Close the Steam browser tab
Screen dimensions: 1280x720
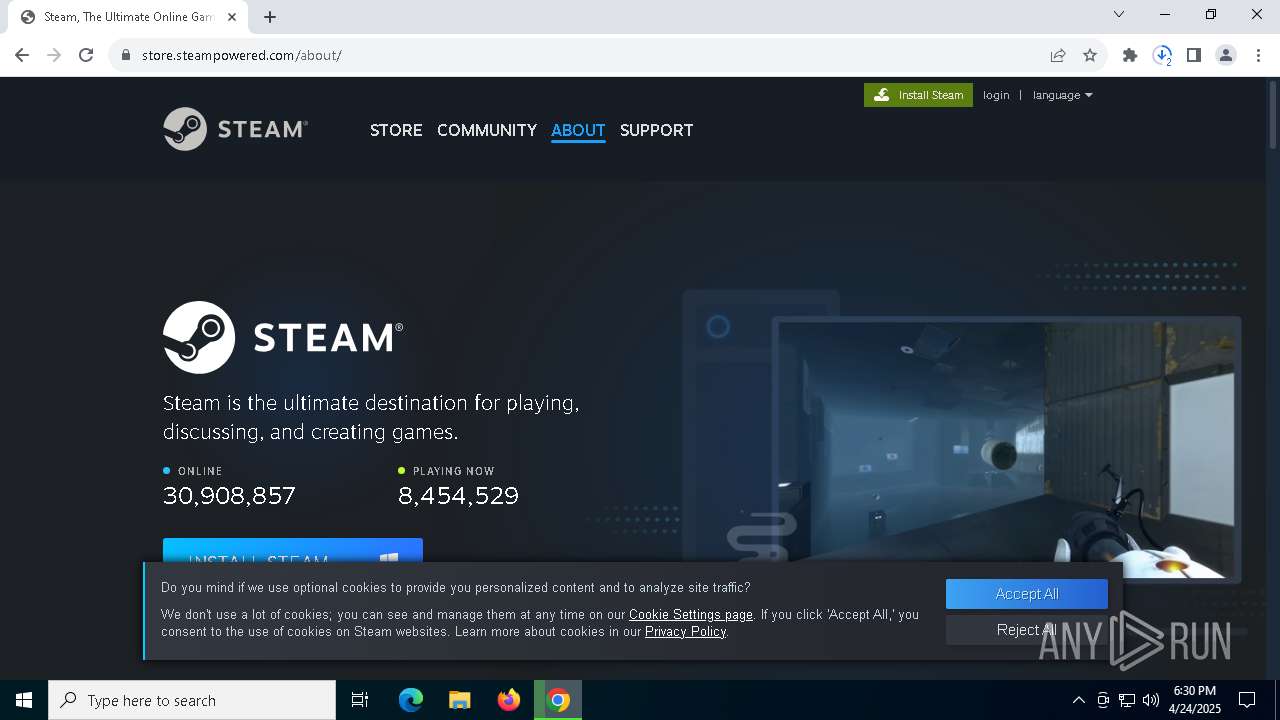point(232,17)
